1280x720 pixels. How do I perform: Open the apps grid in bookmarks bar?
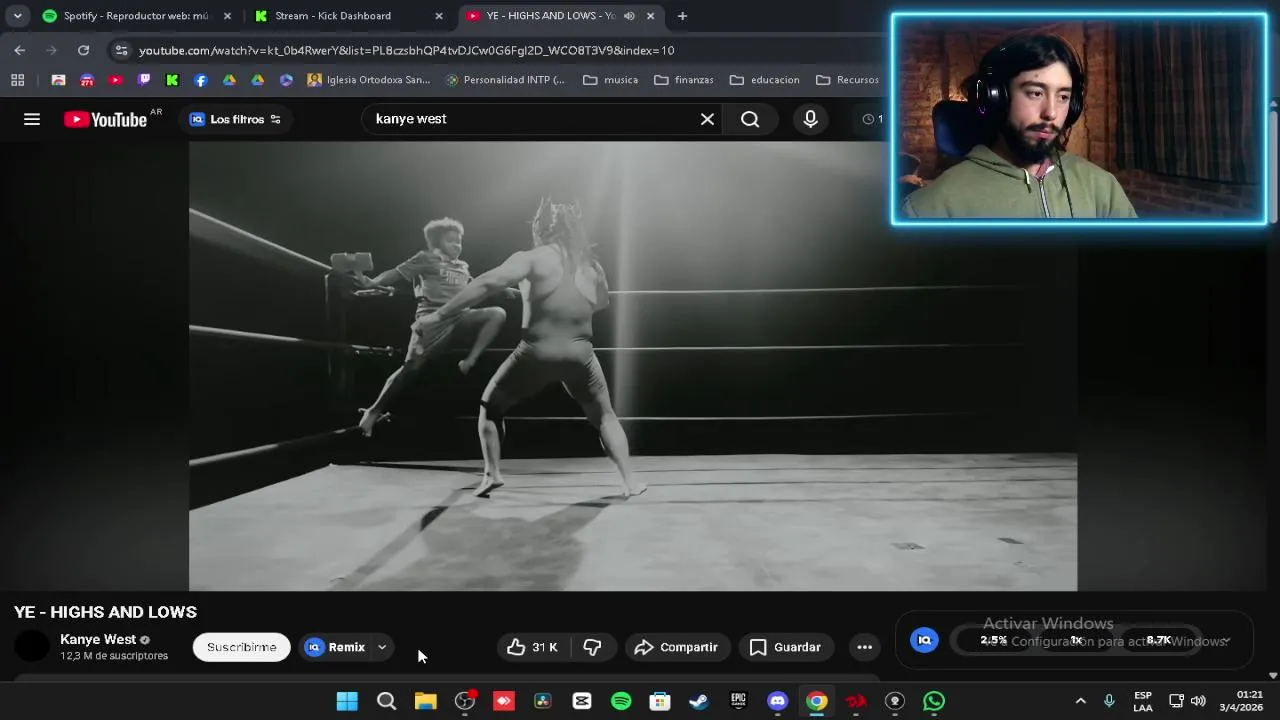[17, 80]
